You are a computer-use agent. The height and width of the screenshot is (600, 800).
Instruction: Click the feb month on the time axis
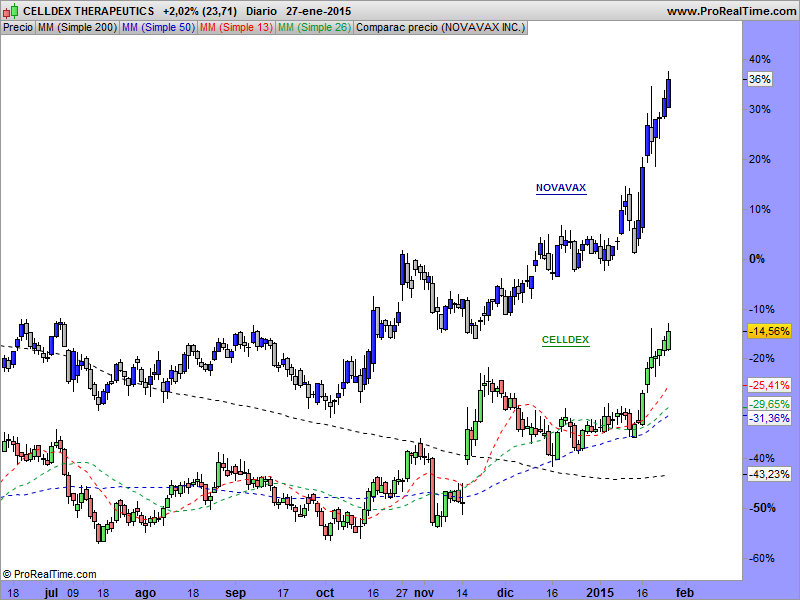point(685,592)
